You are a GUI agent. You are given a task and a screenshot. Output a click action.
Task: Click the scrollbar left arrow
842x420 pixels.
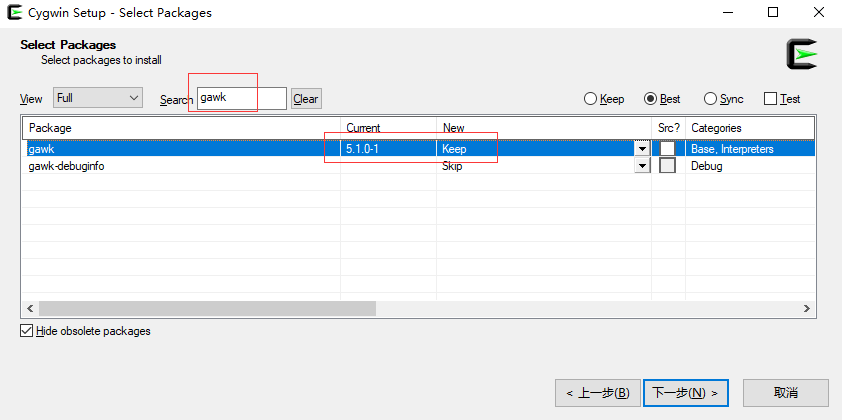click(x=30, y=308)
